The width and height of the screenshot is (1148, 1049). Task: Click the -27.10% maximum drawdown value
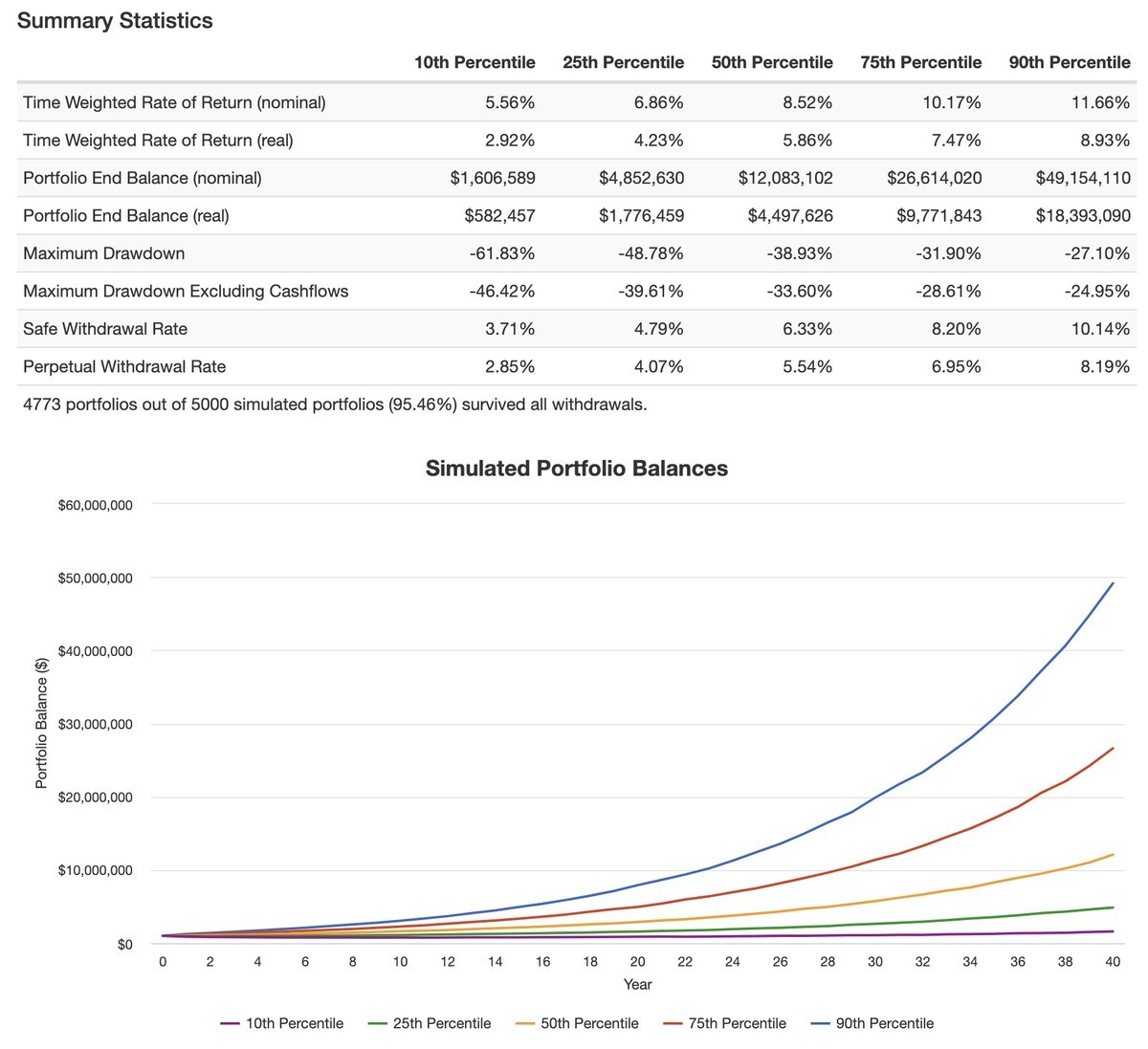coord(1098,253)
